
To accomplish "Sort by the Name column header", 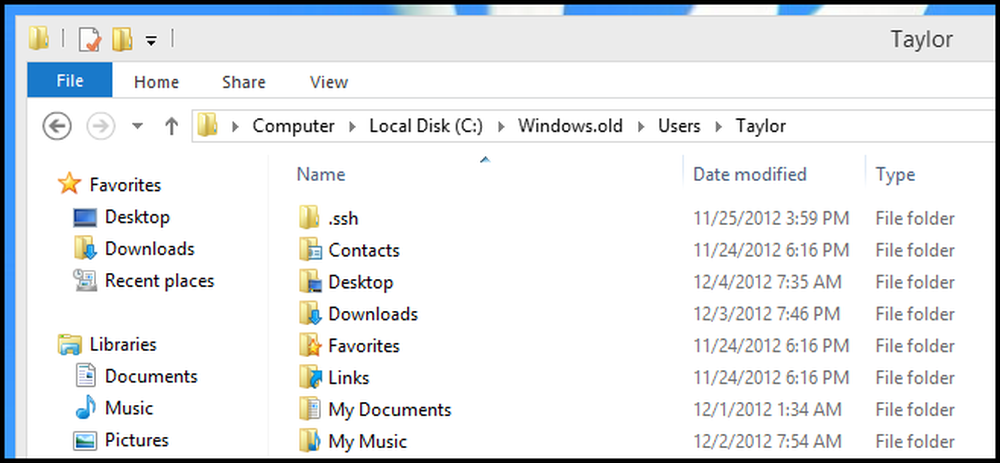I will pyautogui.click(x=321, y=174).
